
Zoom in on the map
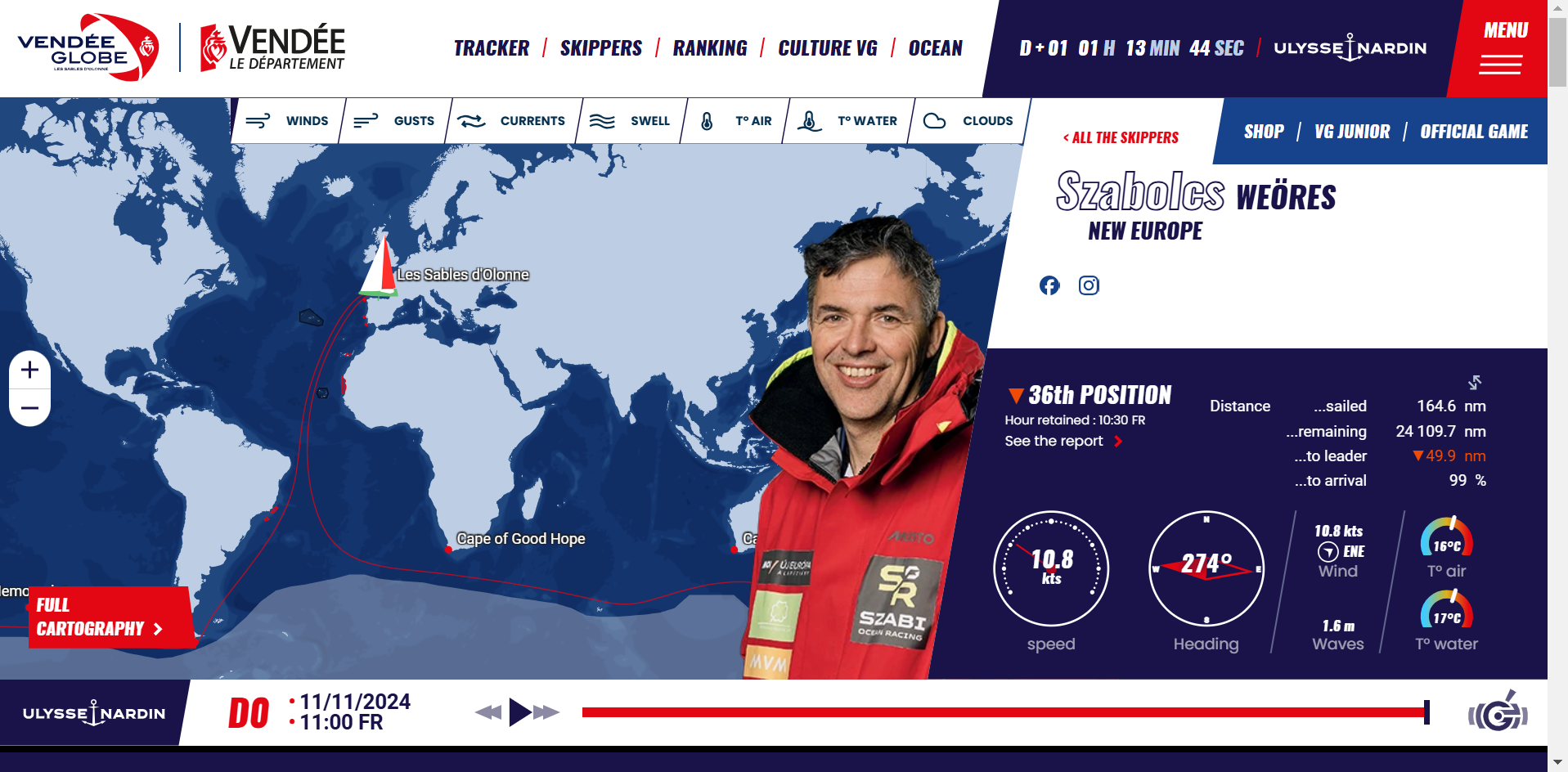click(29, 370)
